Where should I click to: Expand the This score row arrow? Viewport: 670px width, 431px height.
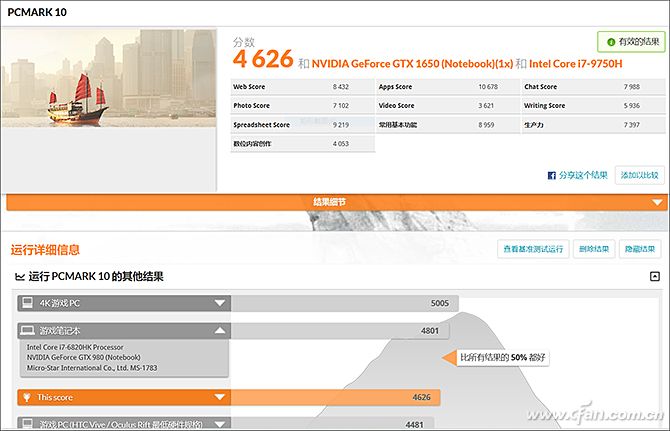pos(220,397)
